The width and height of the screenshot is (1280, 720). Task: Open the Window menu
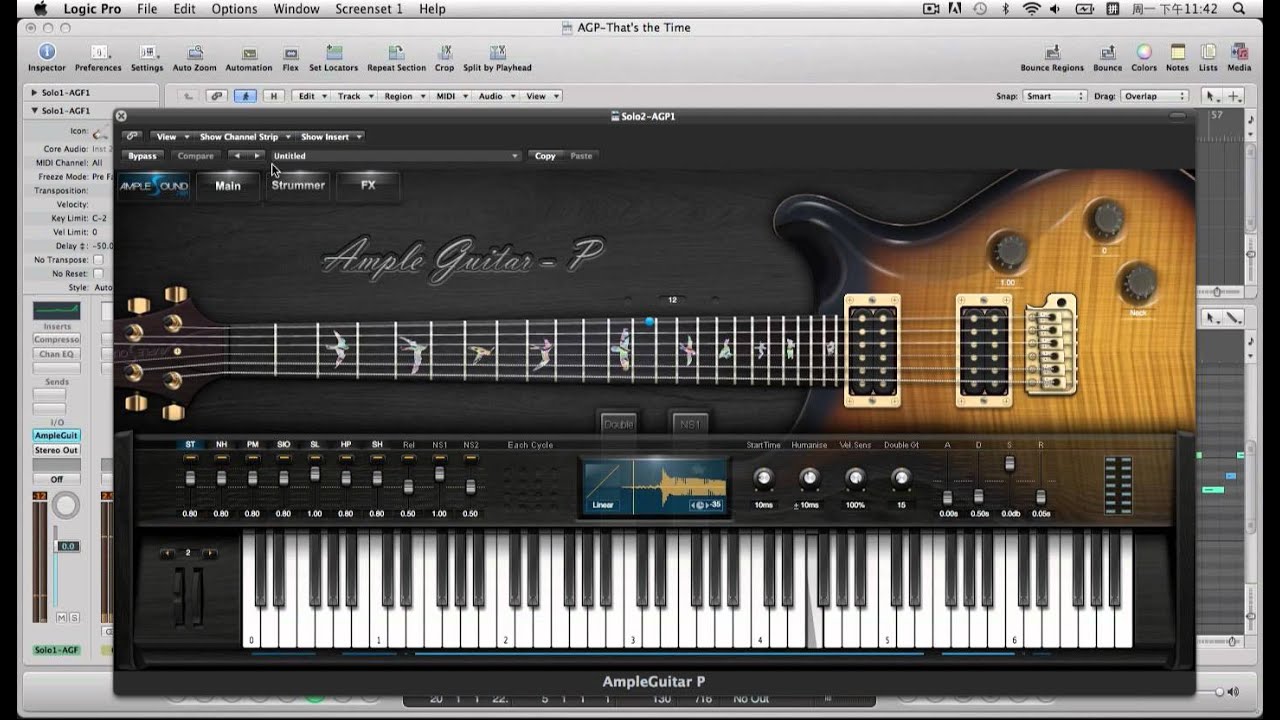[x=296, y=9]
